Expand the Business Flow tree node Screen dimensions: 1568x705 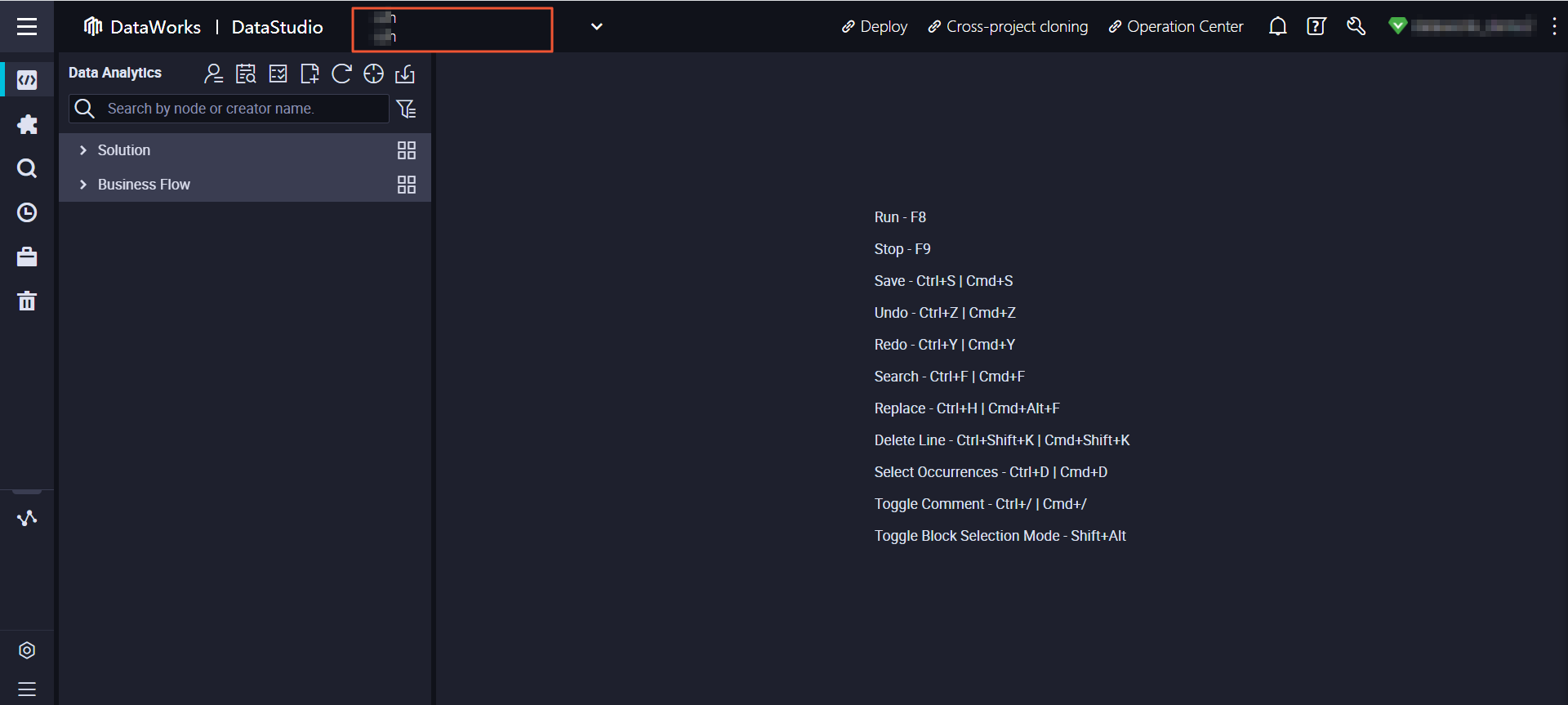pos(83,185)
